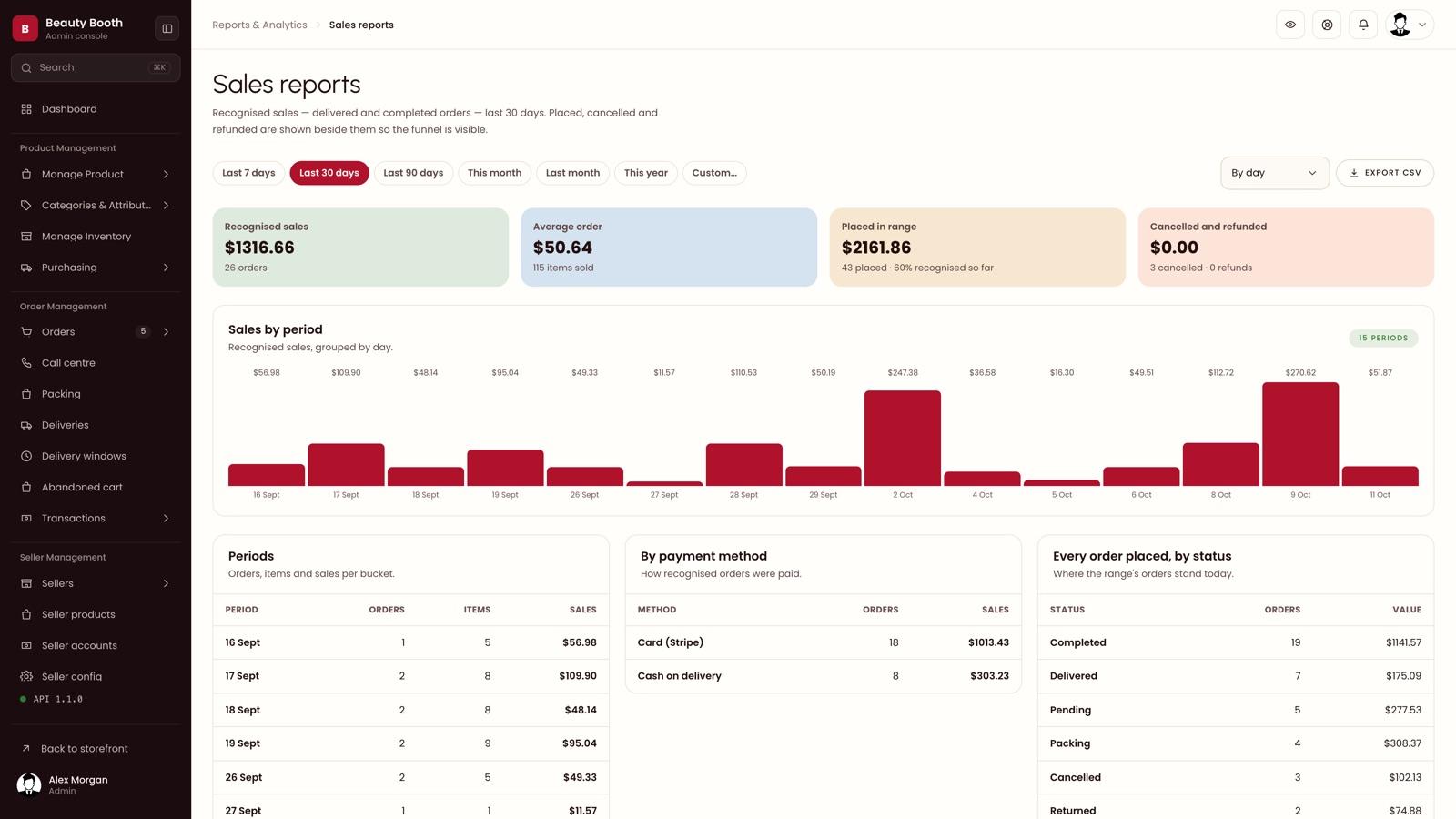This screenshot has height=819, width=1456.
Task: Open Alex Morgan profile in sidebar
Action: [x=96, y=784]
